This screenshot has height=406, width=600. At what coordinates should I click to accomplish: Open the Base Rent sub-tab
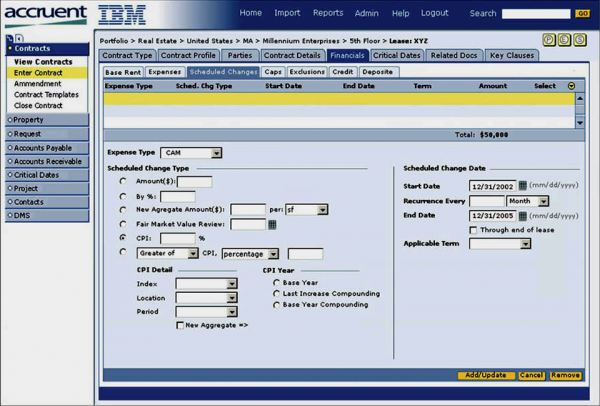coord(123,72)
